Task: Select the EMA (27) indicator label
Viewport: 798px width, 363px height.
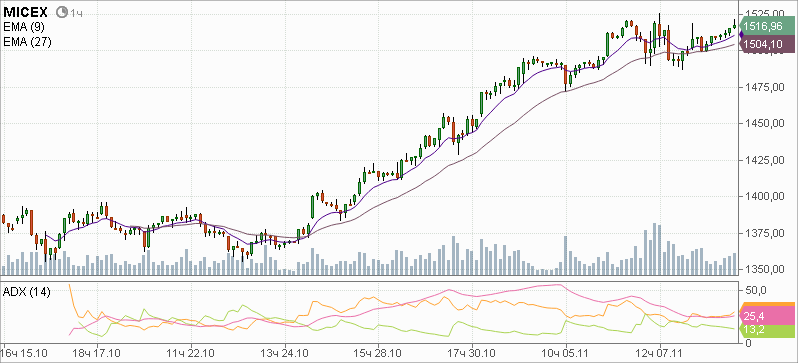Action: (26, 43)
